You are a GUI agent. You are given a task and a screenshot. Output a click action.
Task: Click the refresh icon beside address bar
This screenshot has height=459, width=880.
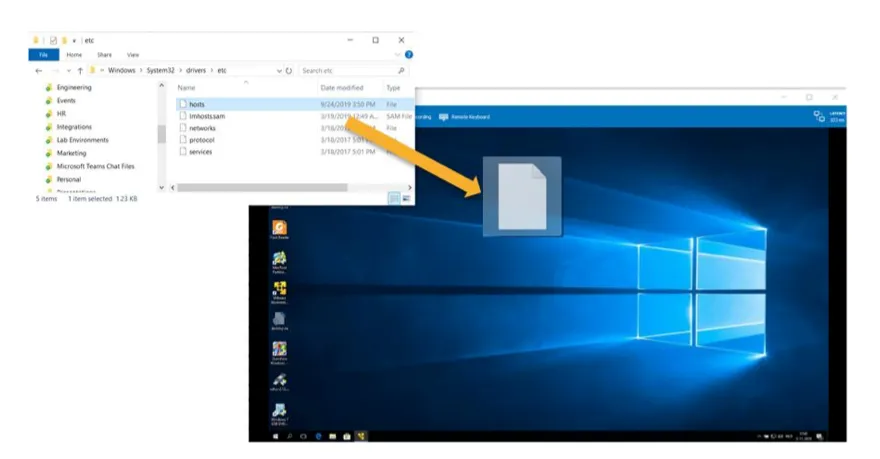pyautogui.click(x=289, y=71)
